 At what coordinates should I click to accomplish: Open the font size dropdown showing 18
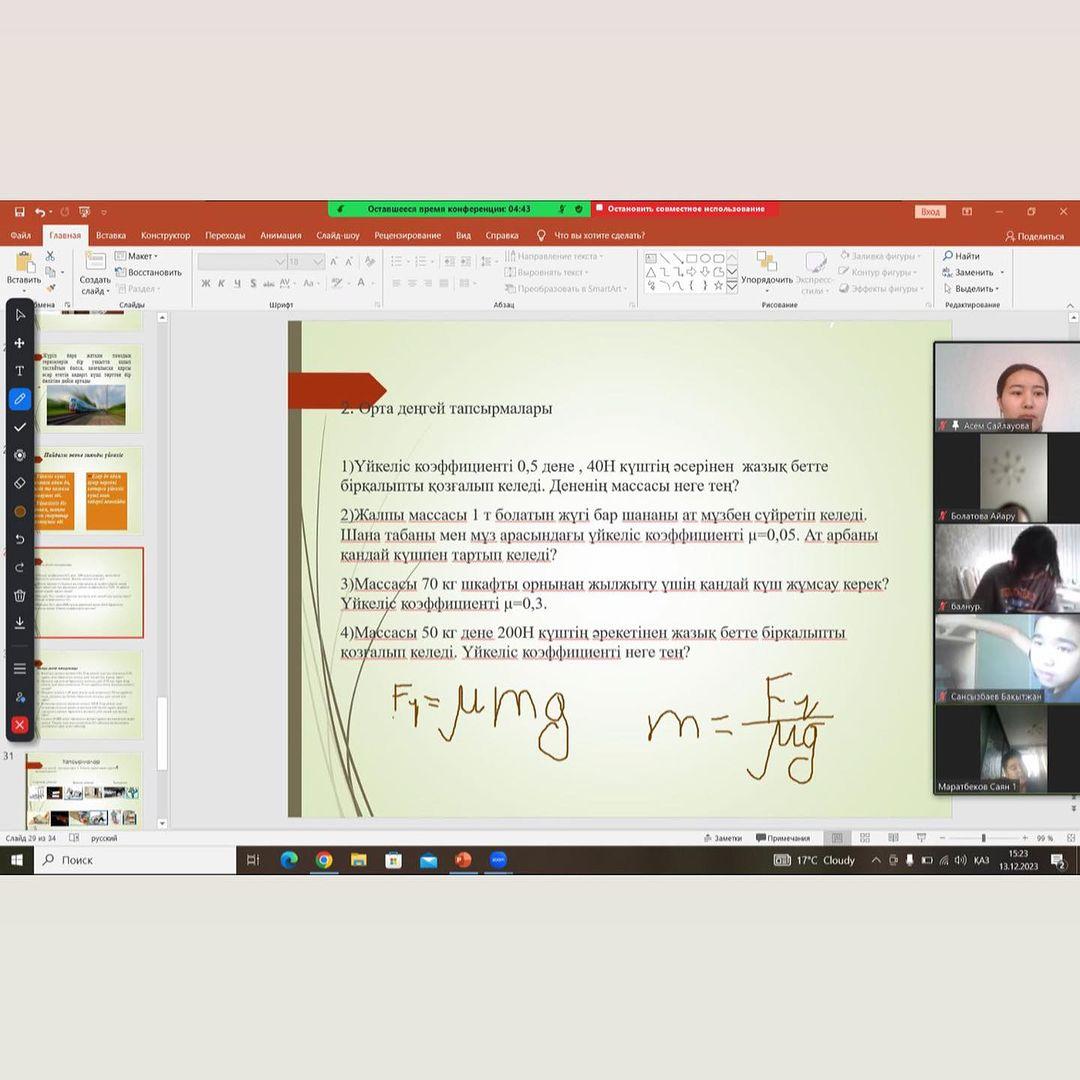(x=306, y=262)
